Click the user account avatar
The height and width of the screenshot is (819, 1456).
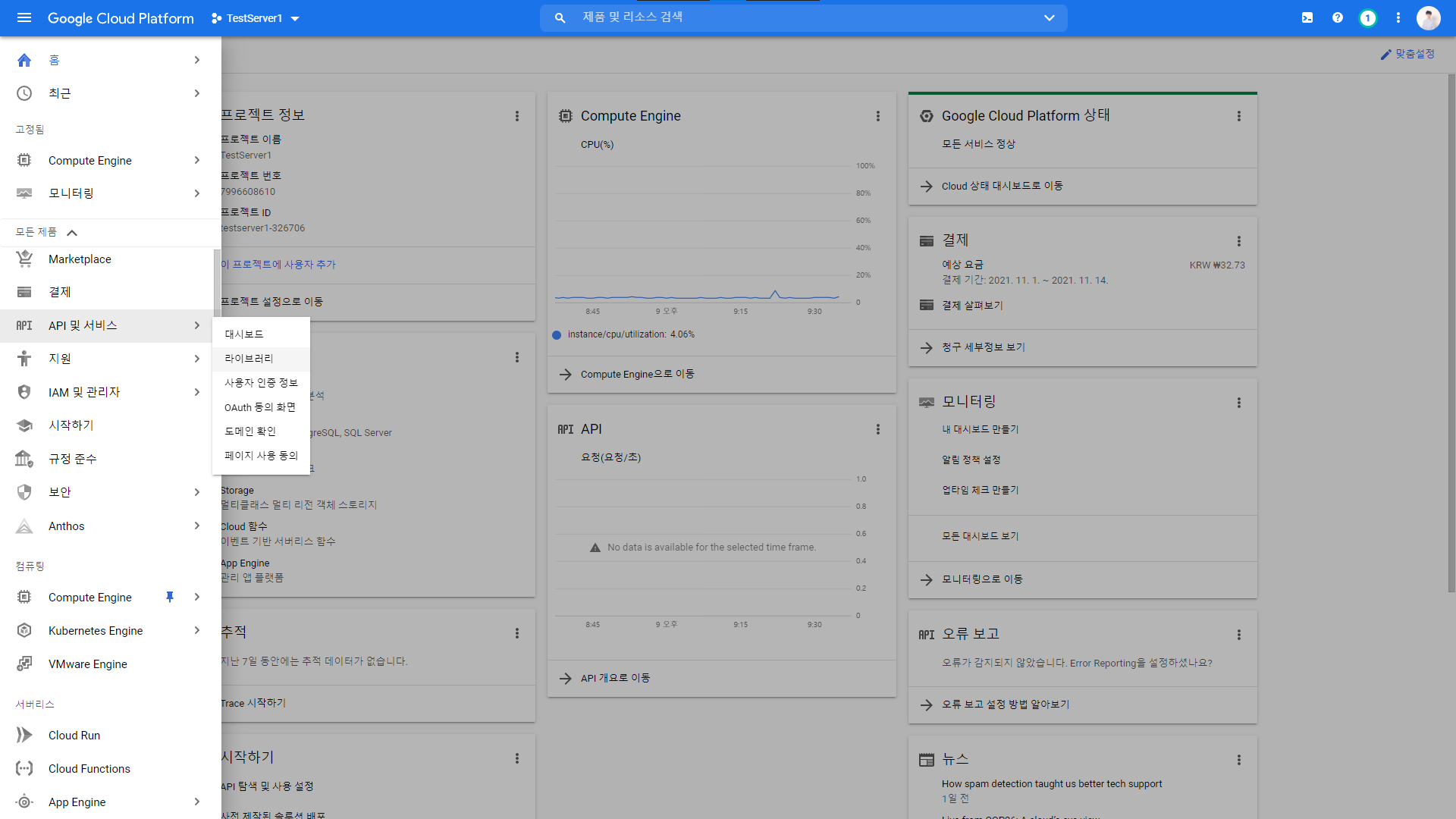tap(1428, 17)
